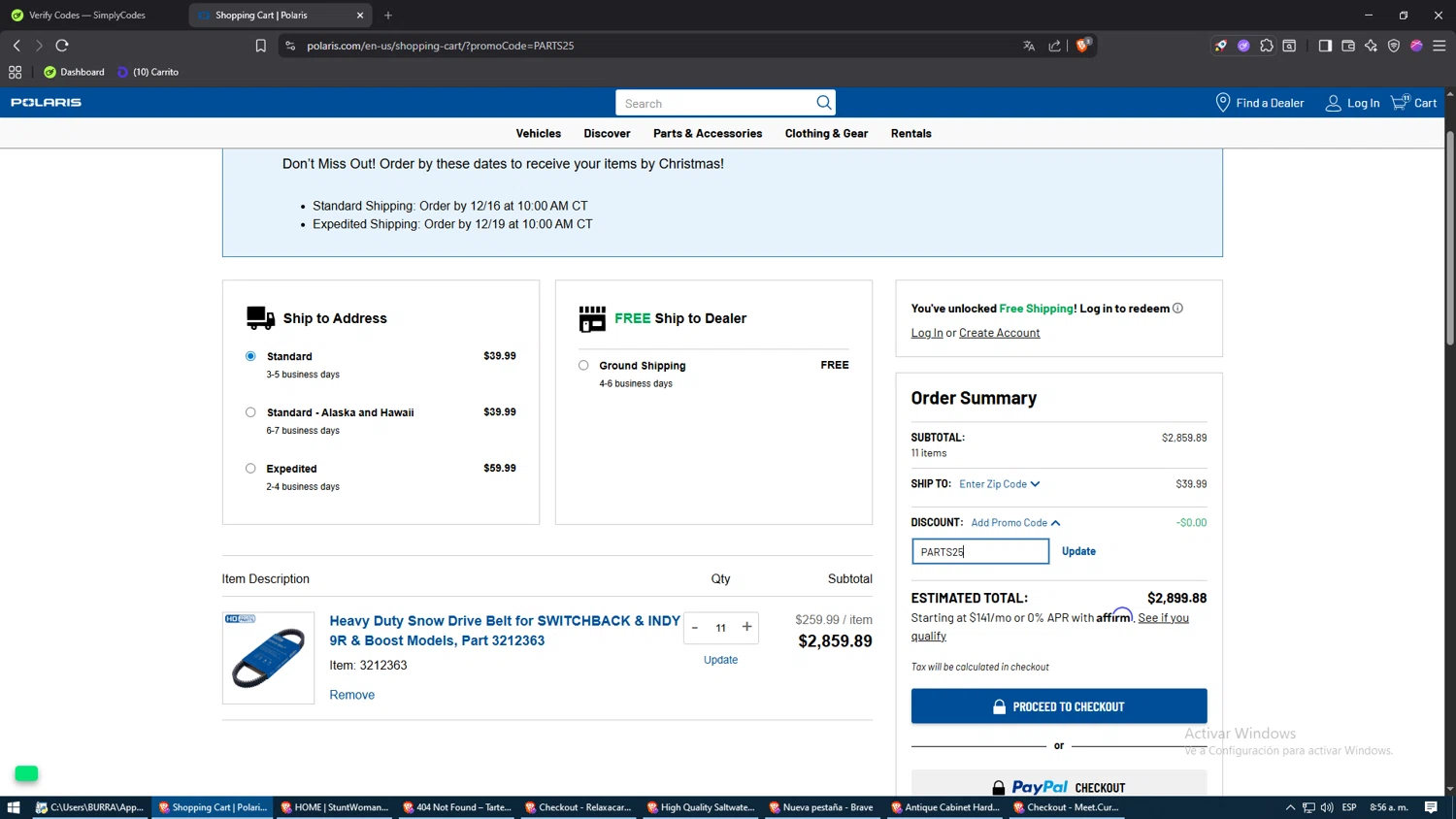1456x819 pixels.
Task: Click page vertical scrollbar
Action: point(1450,238)
